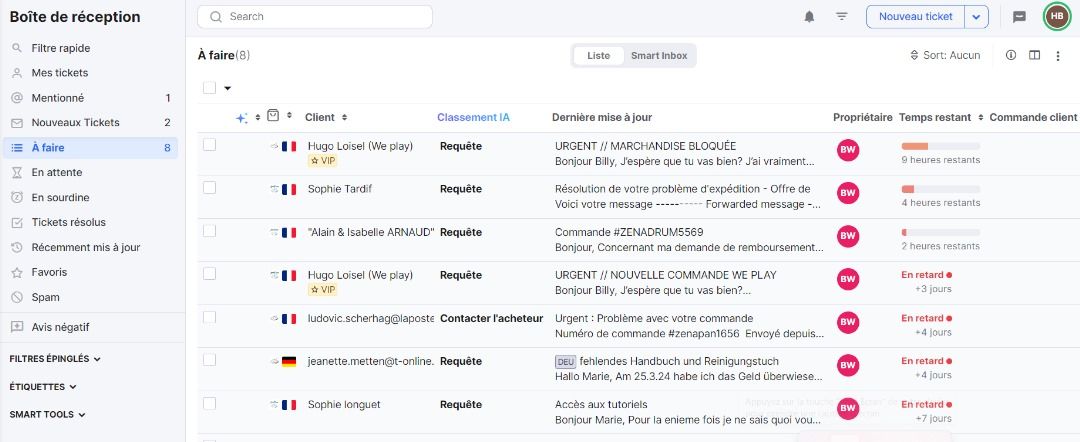Open ticket Commande #ZENADRUM5569
This screenshot has height=442, width=1080.
[x=629, y=232]
